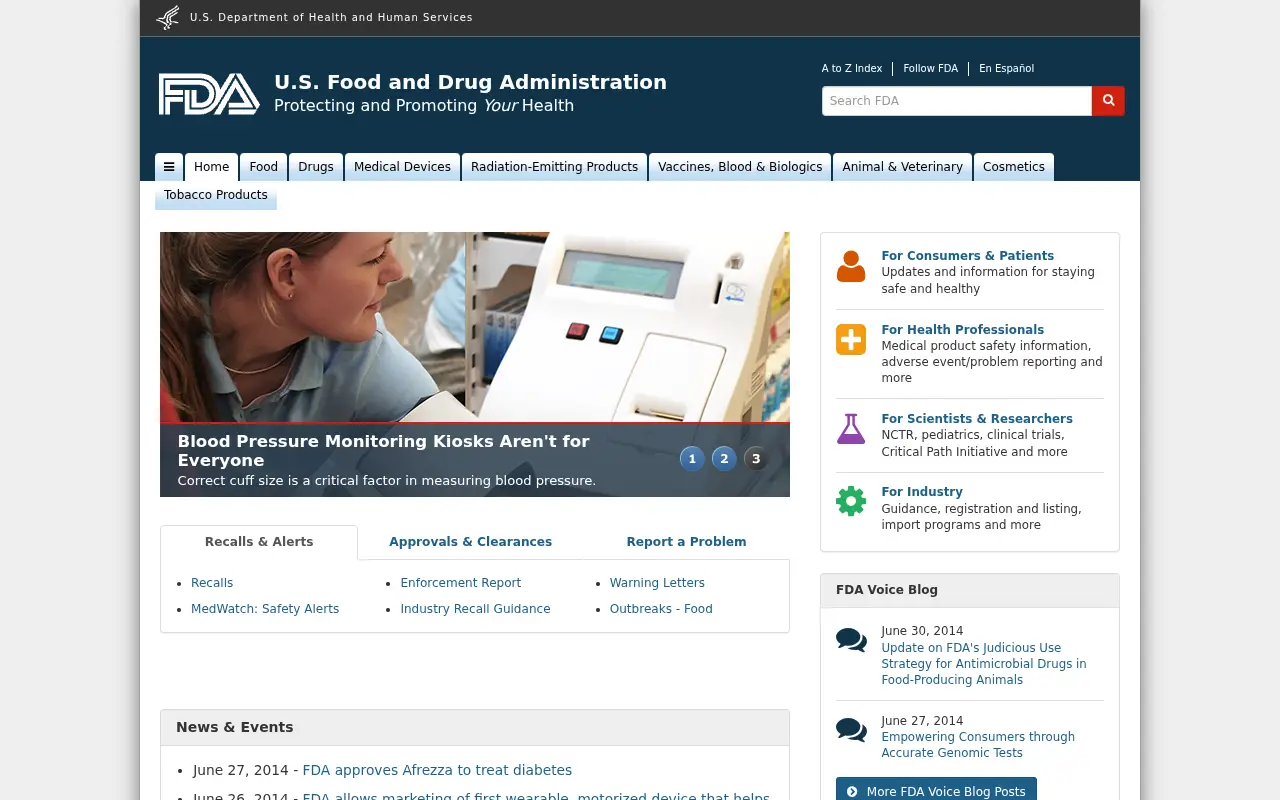This screenshot has width=1280, height=800.
Task: Show carousel slide 2
Action: click(x=724, y=459)
